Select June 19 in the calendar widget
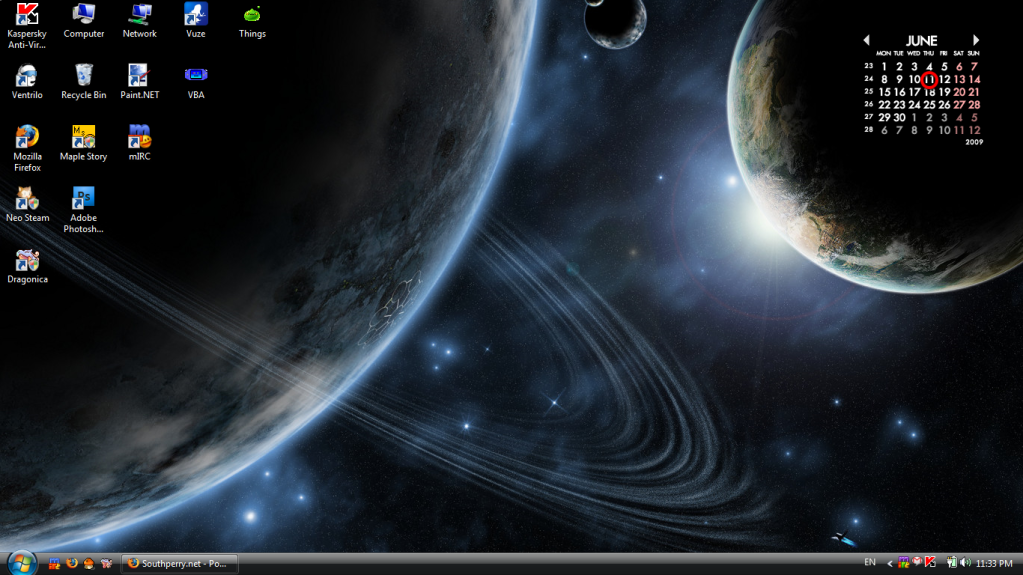Screen dimensions: 1023x575 (x=944, y=92)
